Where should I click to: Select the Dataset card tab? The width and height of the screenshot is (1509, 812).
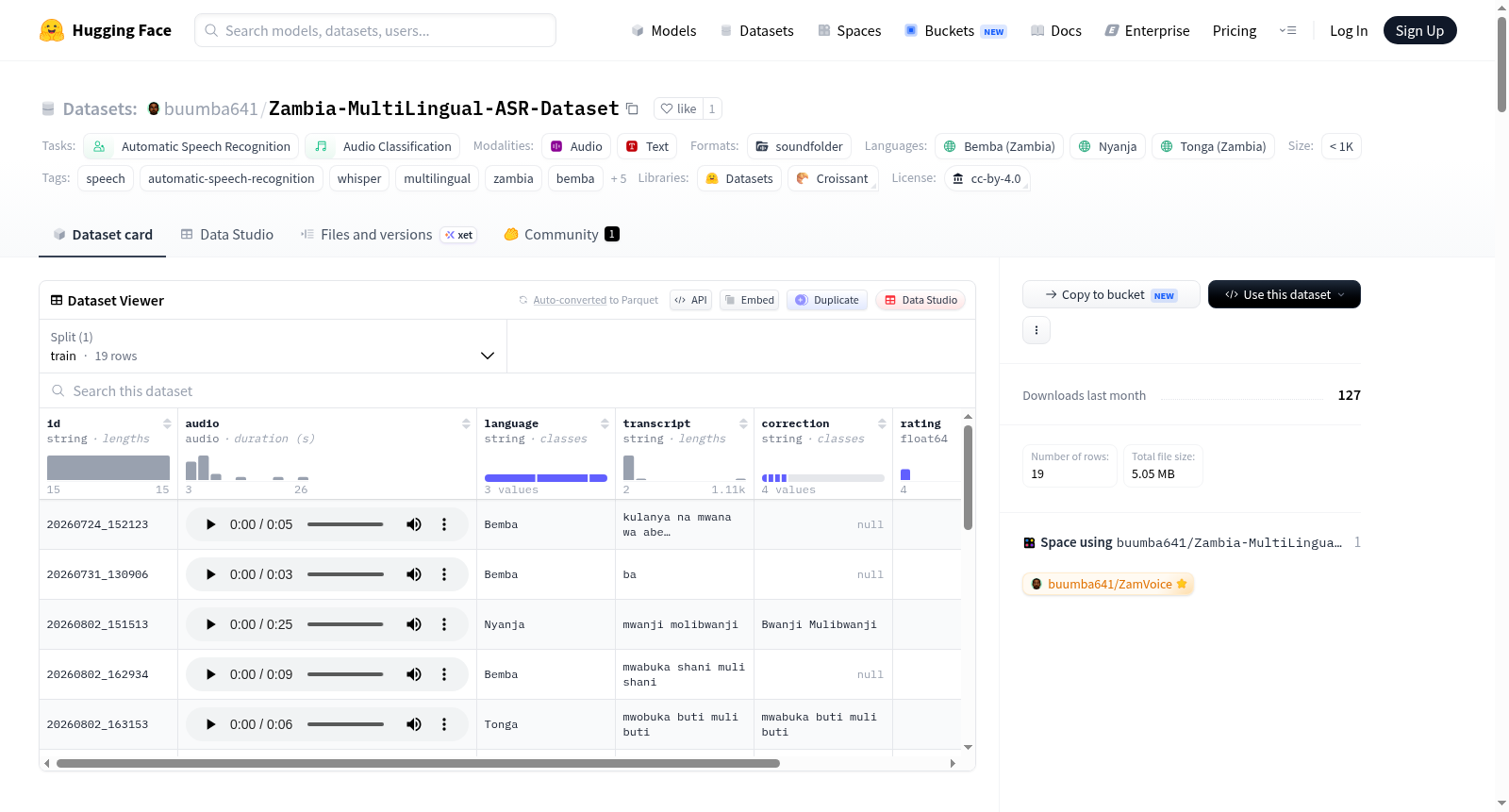click(103, 235)
